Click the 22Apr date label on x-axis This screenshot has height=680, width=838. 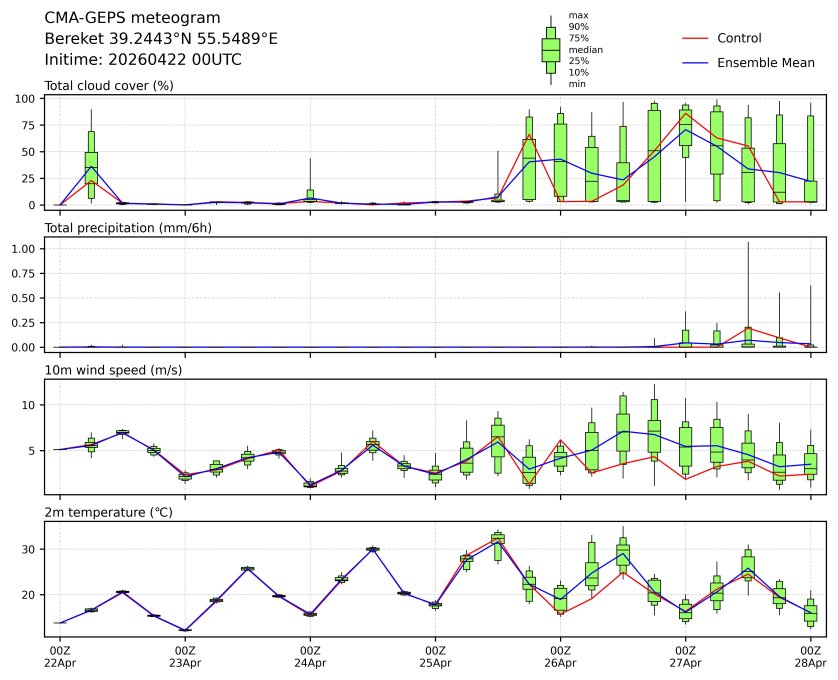point(60,662)
